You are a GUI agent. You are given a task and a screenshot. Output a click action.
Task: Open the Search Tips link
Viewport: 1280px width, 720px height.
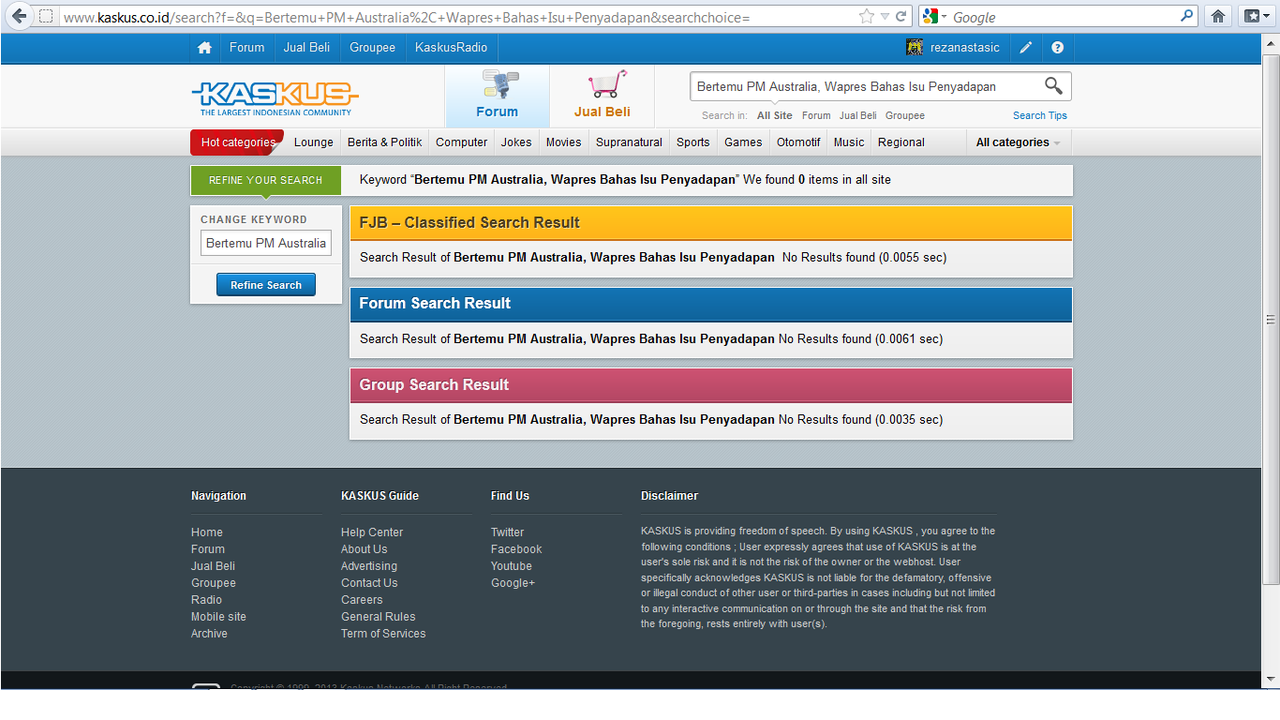coord(1040,115)
